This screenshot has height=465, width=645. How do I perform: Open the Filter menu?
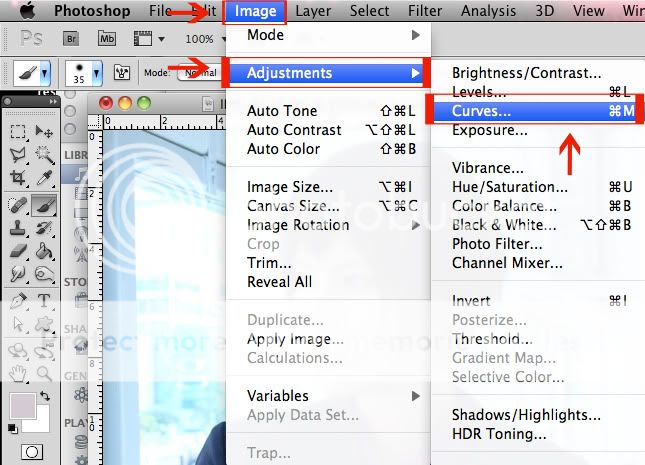(x=425, y=11)
